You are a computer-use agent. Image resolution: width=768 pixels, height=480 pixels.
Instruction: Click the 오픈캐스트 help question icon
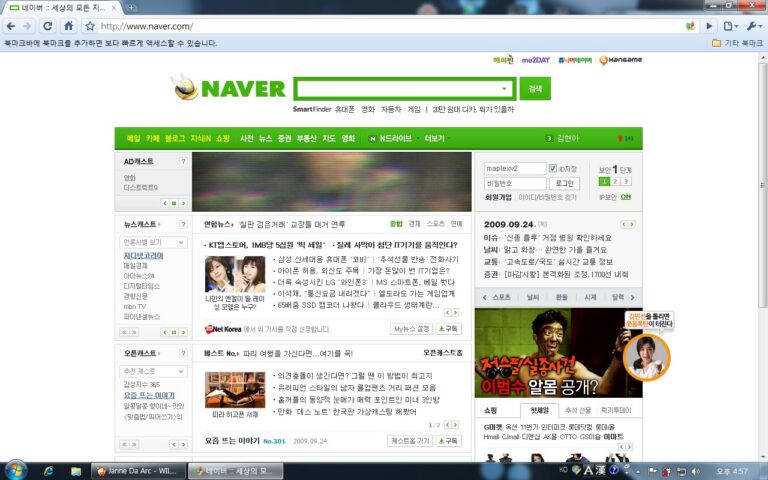pyautogui.click(x=183, y=353)
